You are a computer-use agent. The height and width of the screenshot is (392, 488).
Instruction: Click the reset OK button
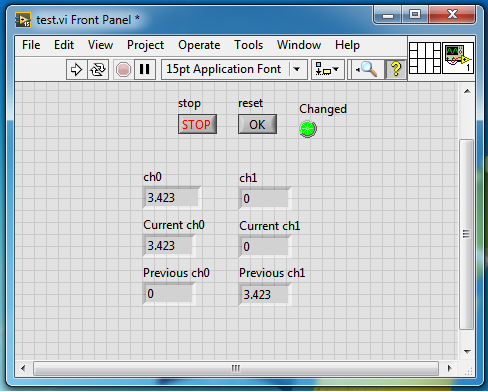[x=257, y=124]
